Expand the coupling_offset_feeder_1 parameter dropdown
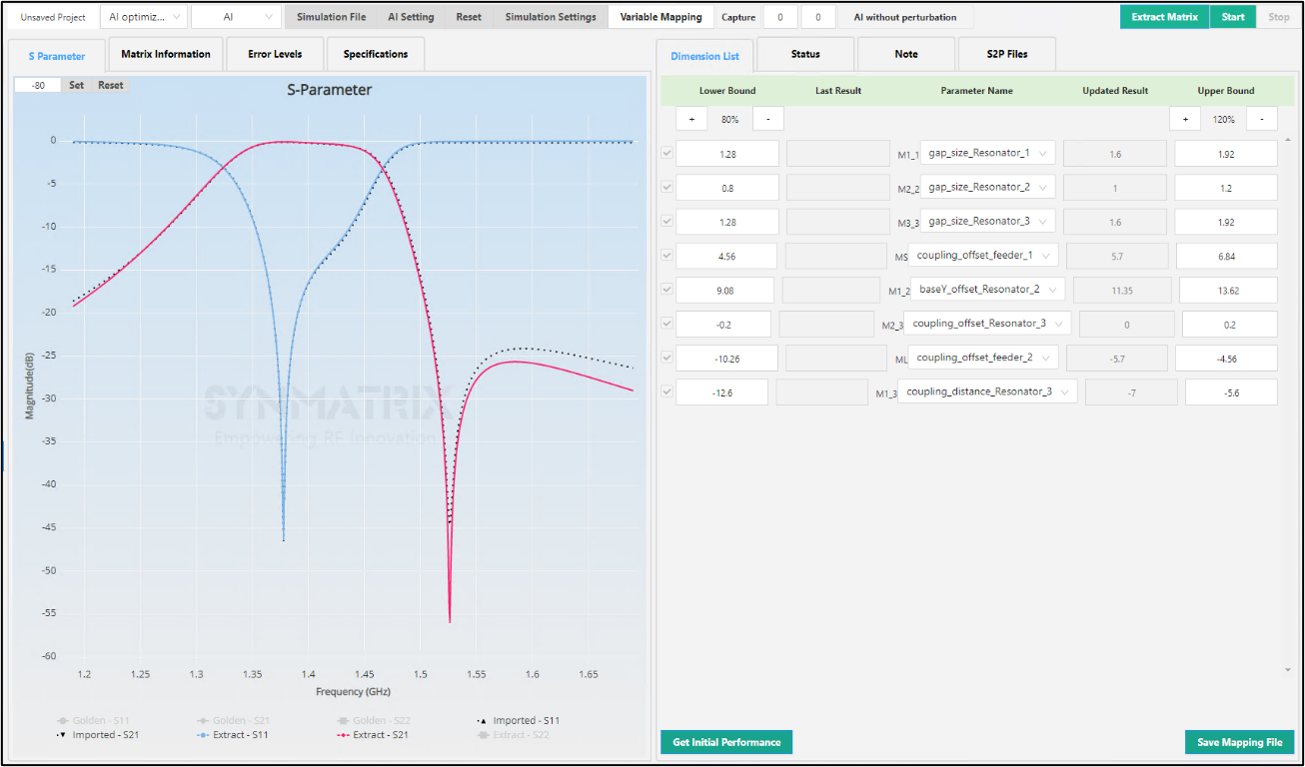 pyautogui.click(x=1047, y=255)
